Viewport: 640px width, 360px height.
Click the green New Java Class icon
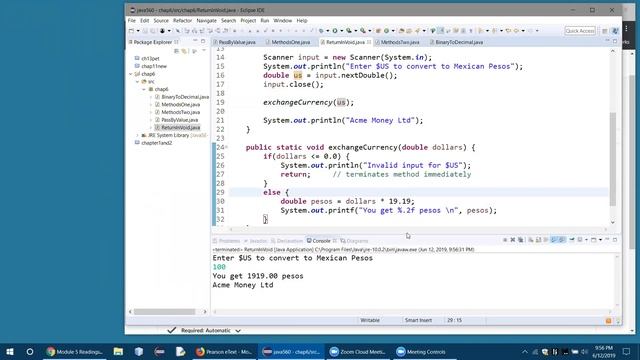tap(387, 31)
